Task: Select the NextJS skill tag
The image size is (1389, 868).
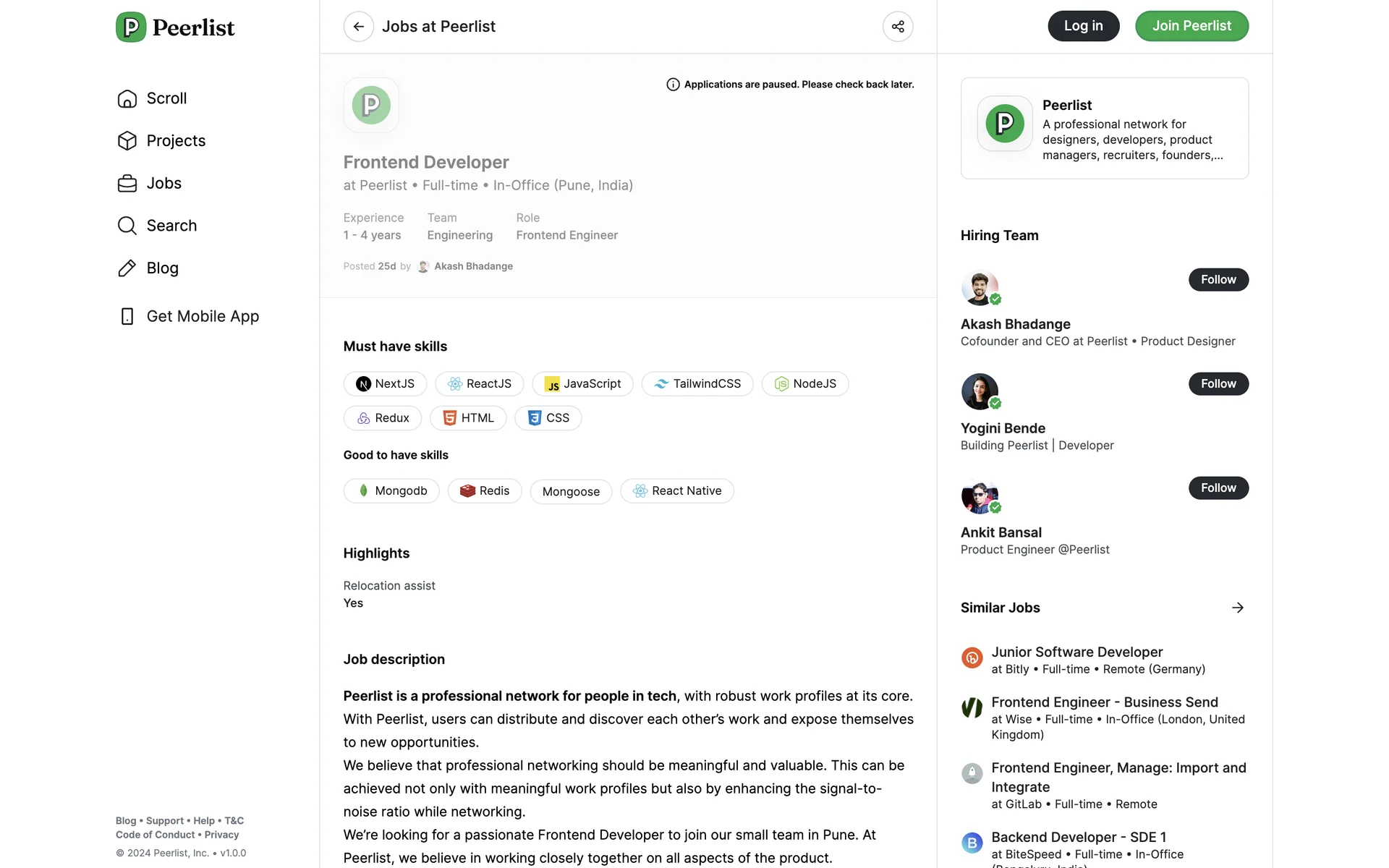Action: coord(385,384)
